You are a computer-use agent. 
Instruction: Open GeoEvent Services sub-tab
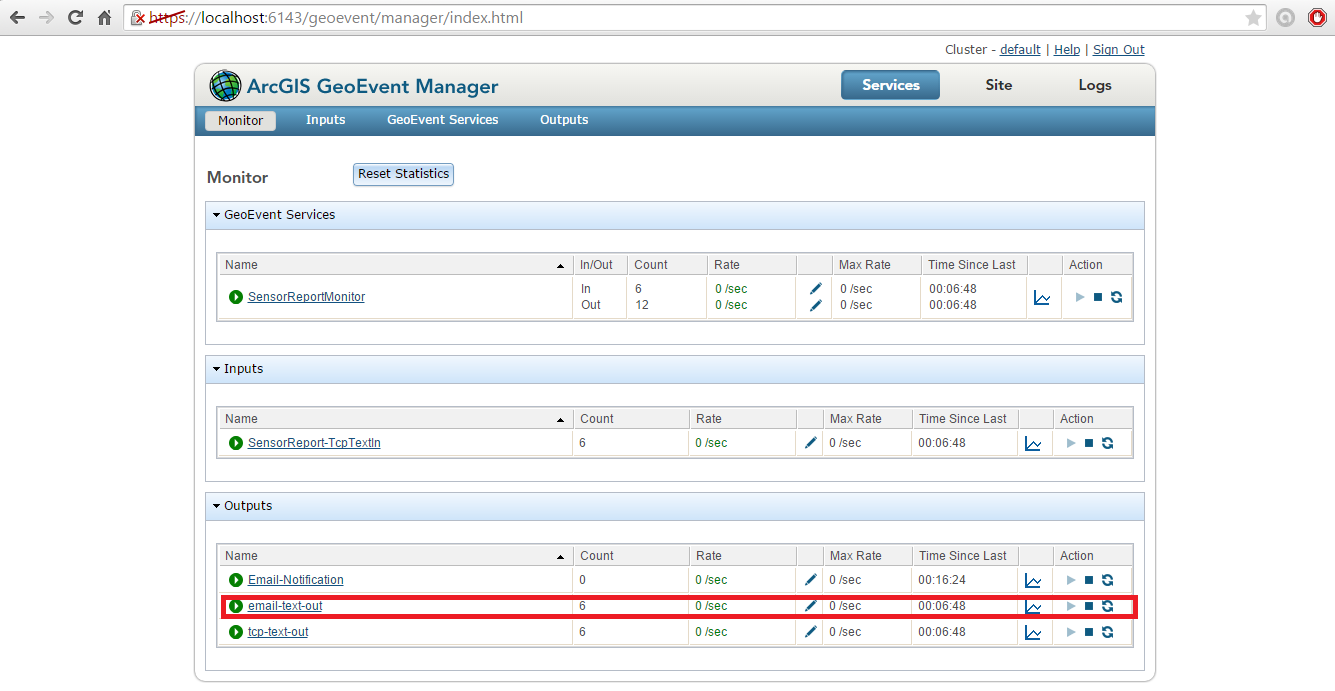[x=443, y=120]
